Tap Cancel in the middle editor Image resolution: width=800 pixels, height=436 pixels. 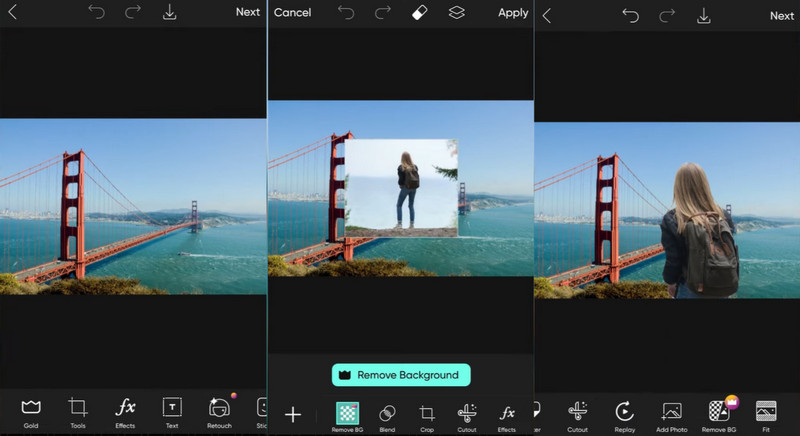[x=292, y=13]
